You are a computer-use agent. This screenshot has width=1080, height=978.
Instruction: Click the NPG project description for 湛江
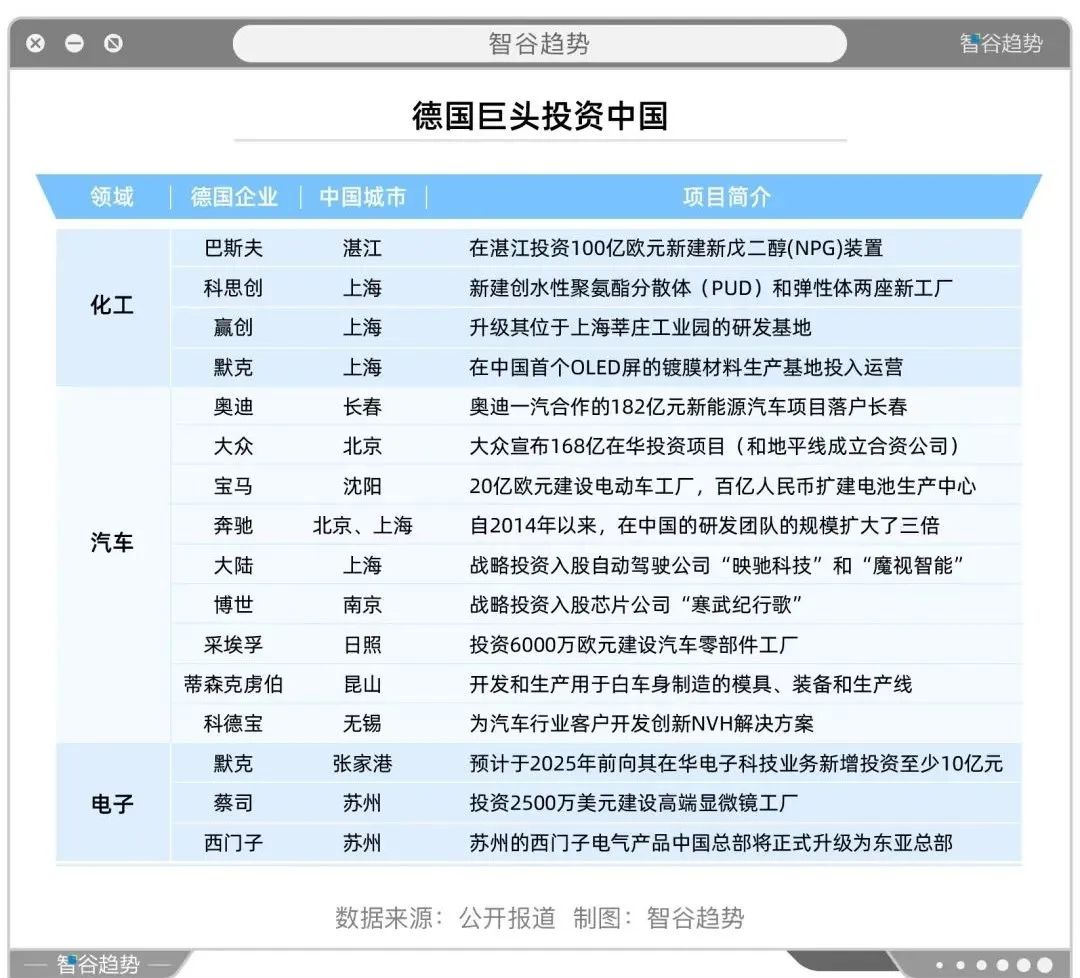pos(676,248)
